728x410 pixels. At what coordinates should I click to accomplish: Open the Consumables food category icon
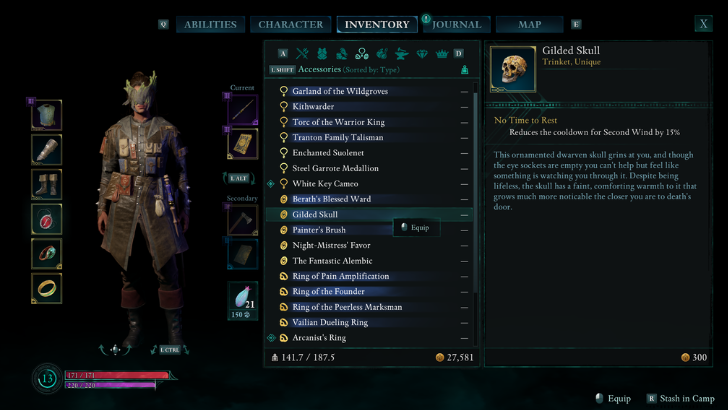(x=382, y=54)
